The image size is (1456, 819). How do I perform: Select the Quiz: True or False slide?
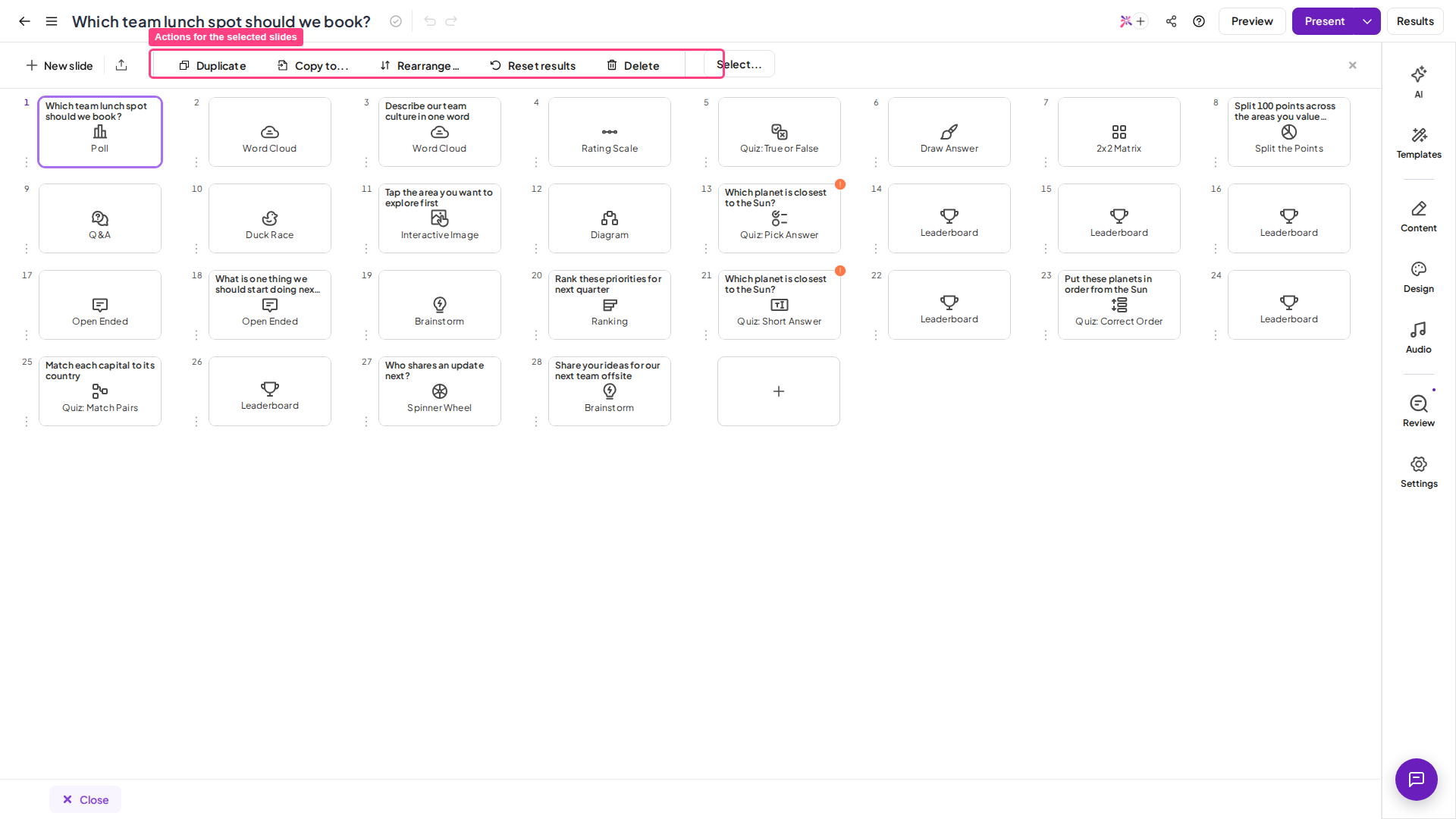(x=780, y=132)
